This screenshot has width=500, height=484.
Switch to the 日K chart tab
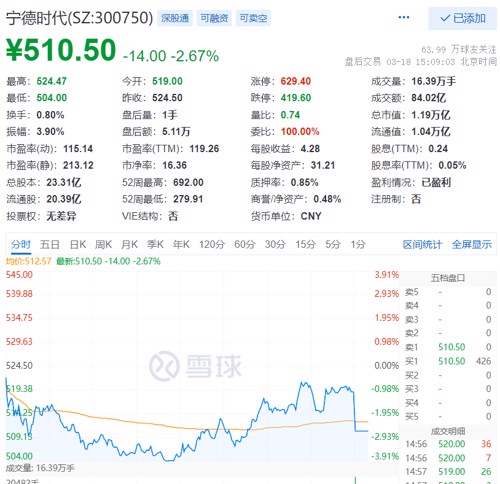click(x=78, y=244)
